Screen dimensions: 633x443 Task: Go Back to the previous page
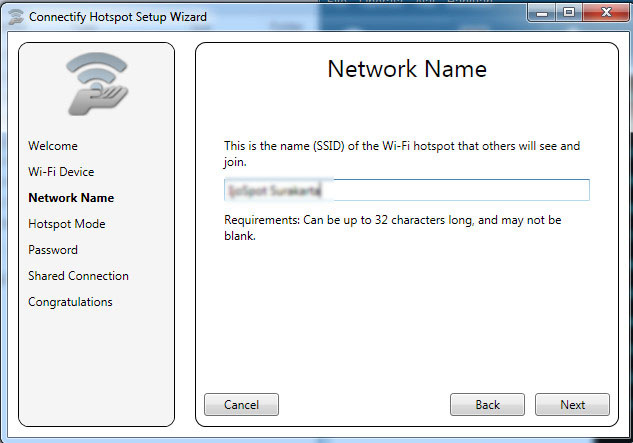[487, 405]
